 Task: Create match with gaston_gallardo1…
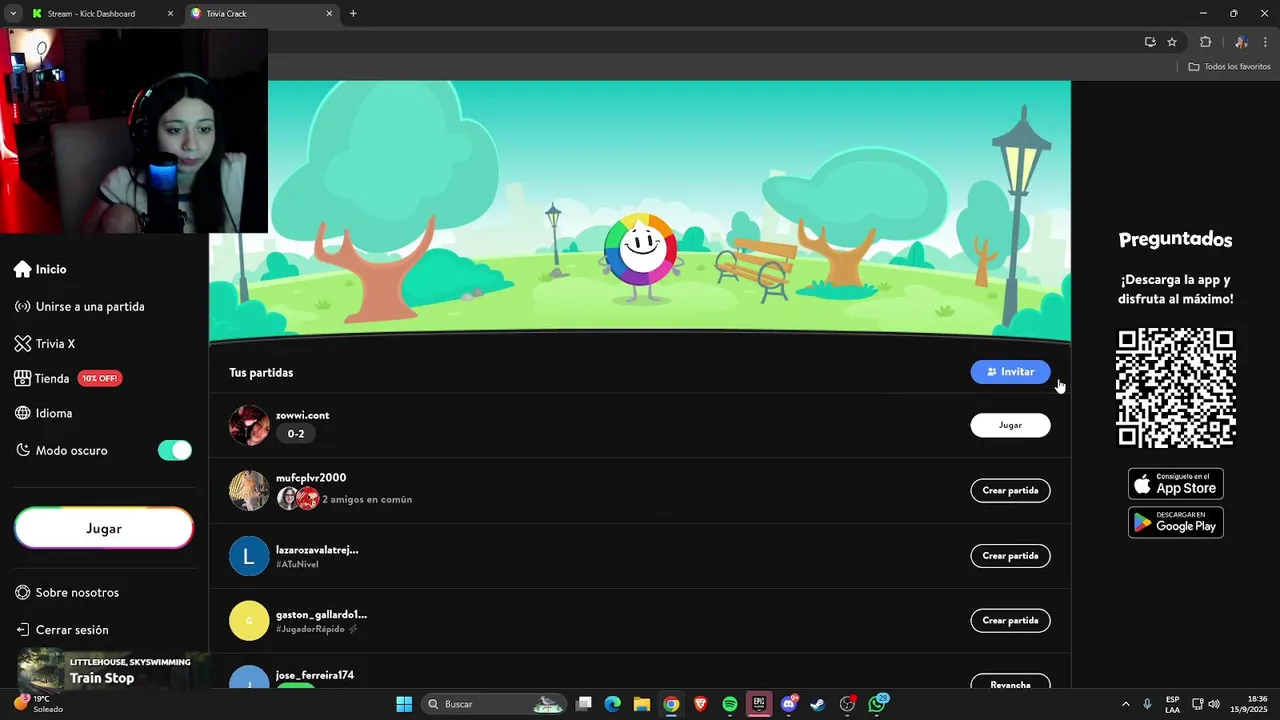pos(1010,621)
